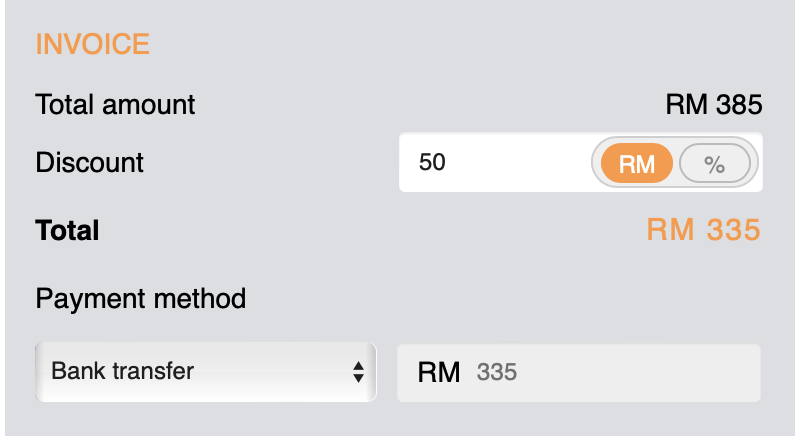Select the RM discount type toggle
This screenshot has width=800, height=438.
click(x=636, y=163)
